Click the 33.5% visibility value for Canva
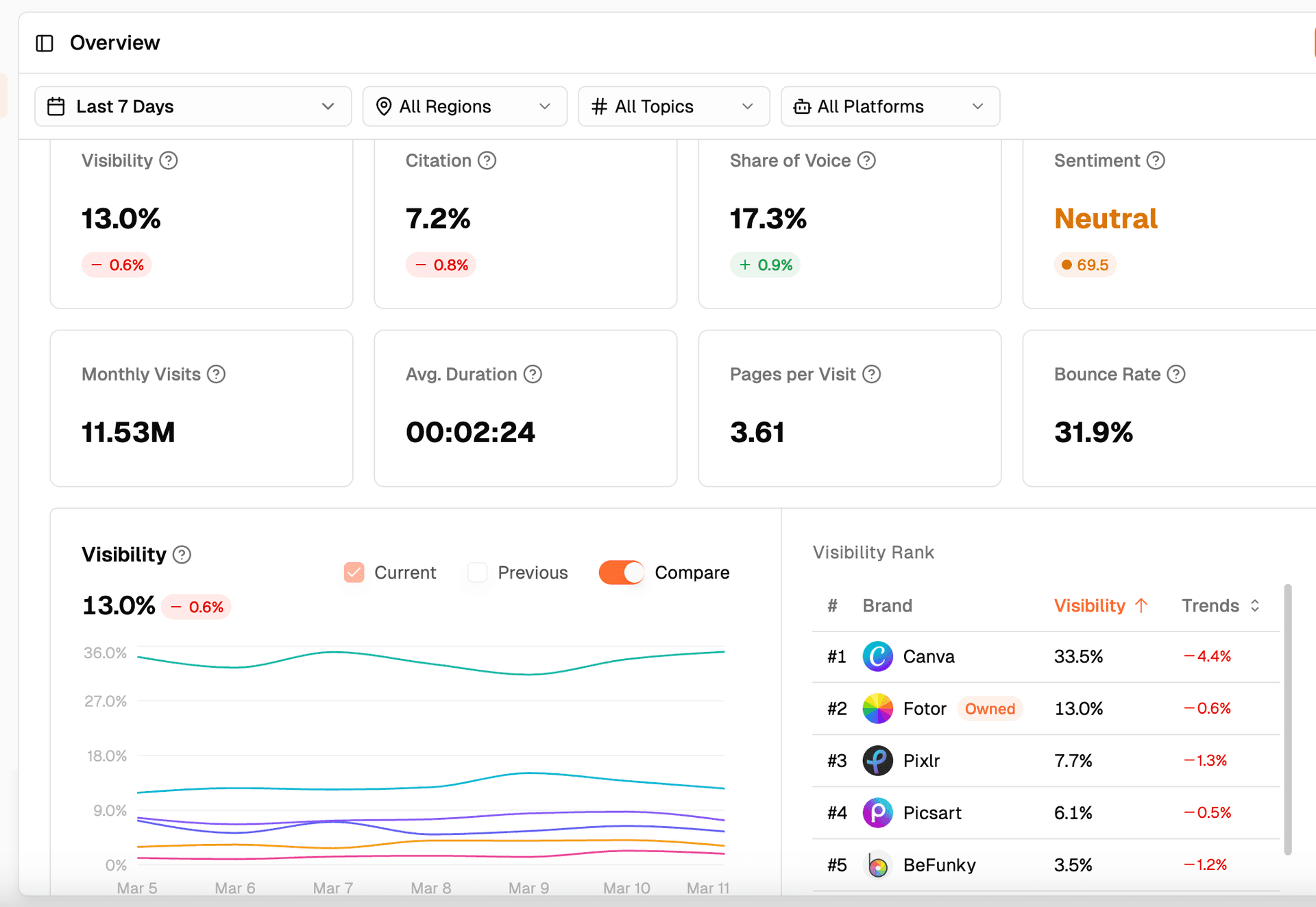This screenshot has height=907, width=1316. pos(1079,657)
